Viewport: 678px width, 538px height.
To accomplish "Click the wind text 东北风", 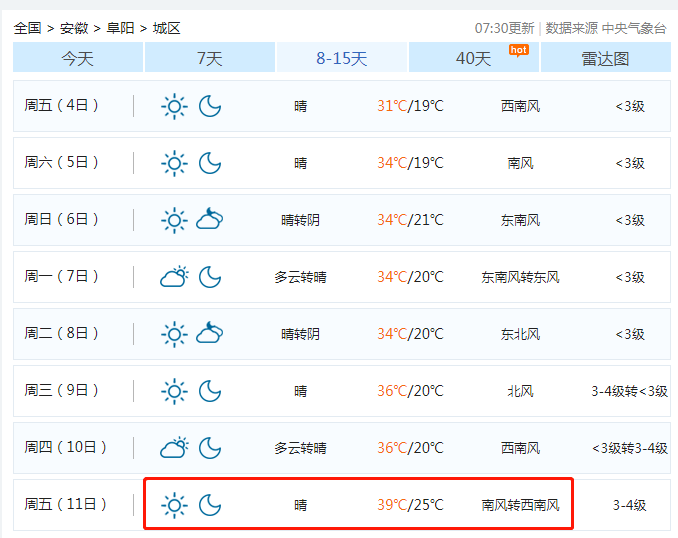I will [x=521, y=334].
